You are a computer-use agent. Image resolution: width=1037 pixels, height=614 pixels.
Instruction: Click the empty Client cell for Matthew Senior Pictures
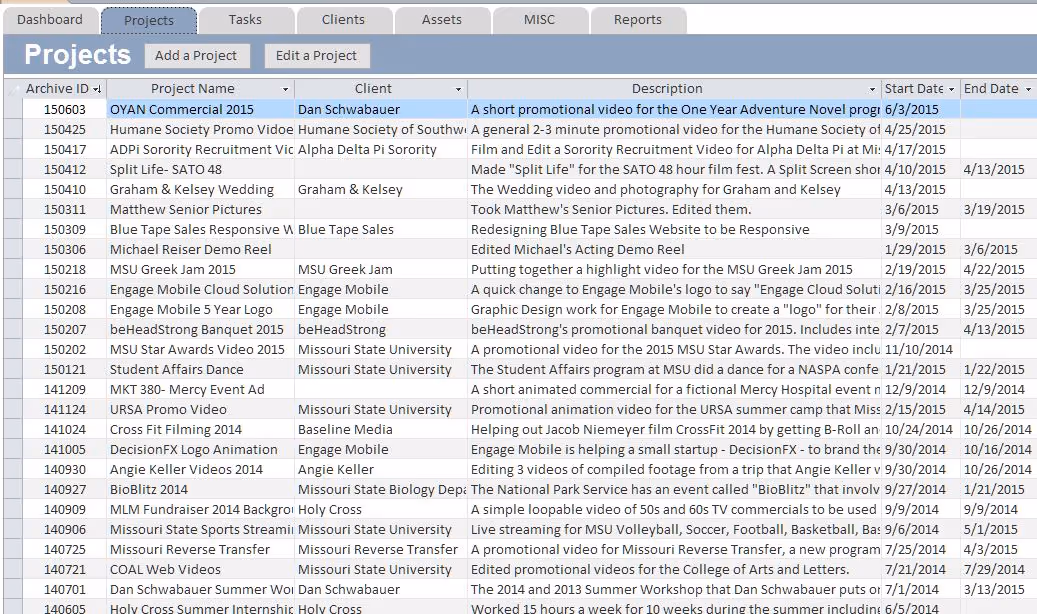381,209
